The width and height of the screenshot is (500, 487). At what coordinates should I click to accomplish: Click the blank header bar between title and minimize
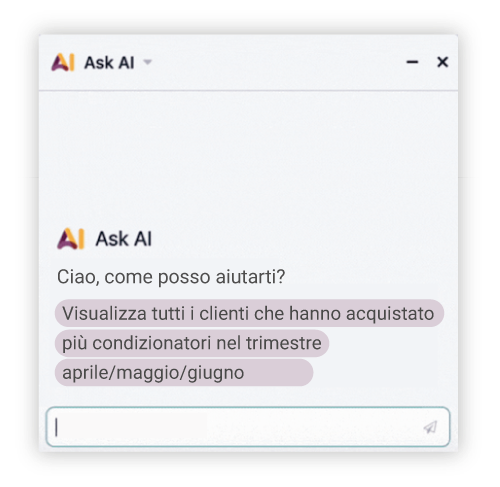pyautogui.click(x=277, y=62)
